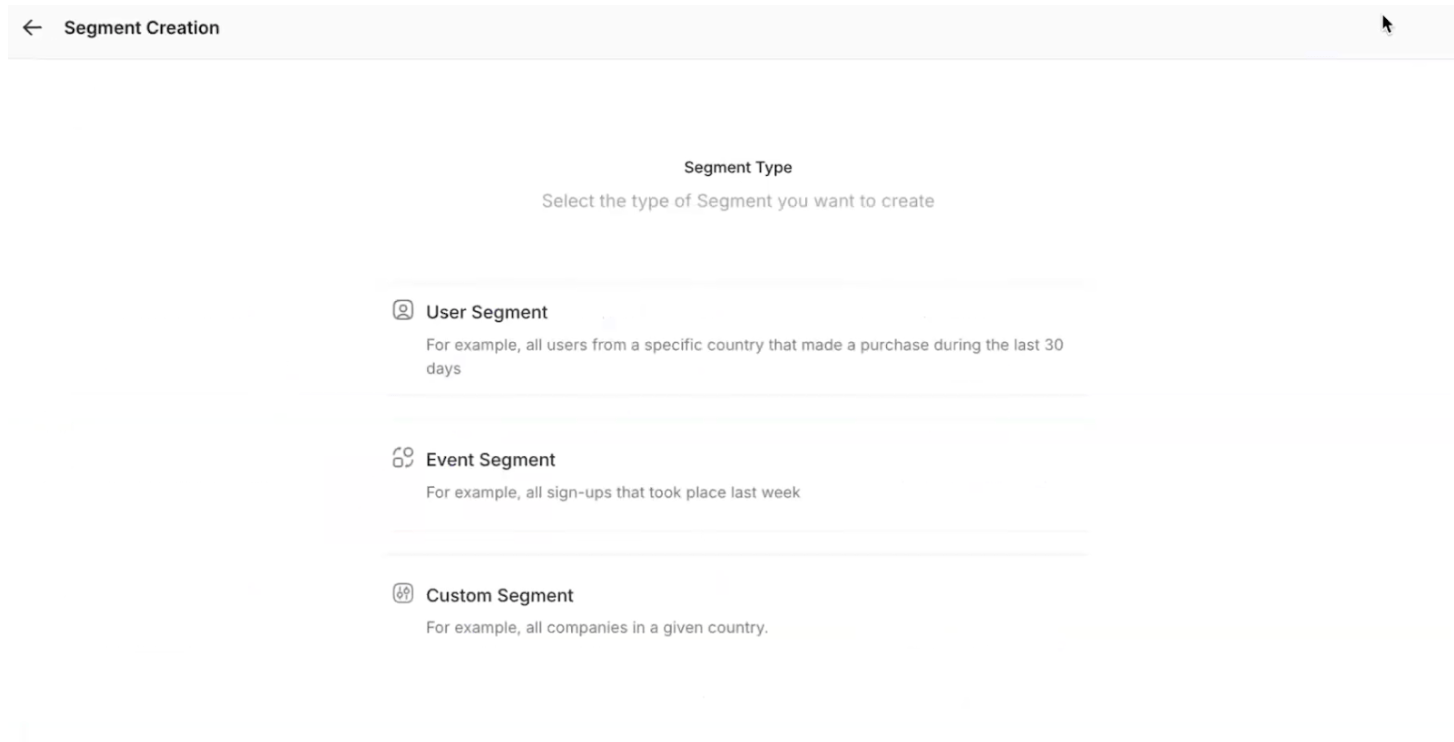The height and width of the screenshot is (742, 1454).
Task: Select the Event Segment option
Action: pyautogui.click(x=736, y=475)
